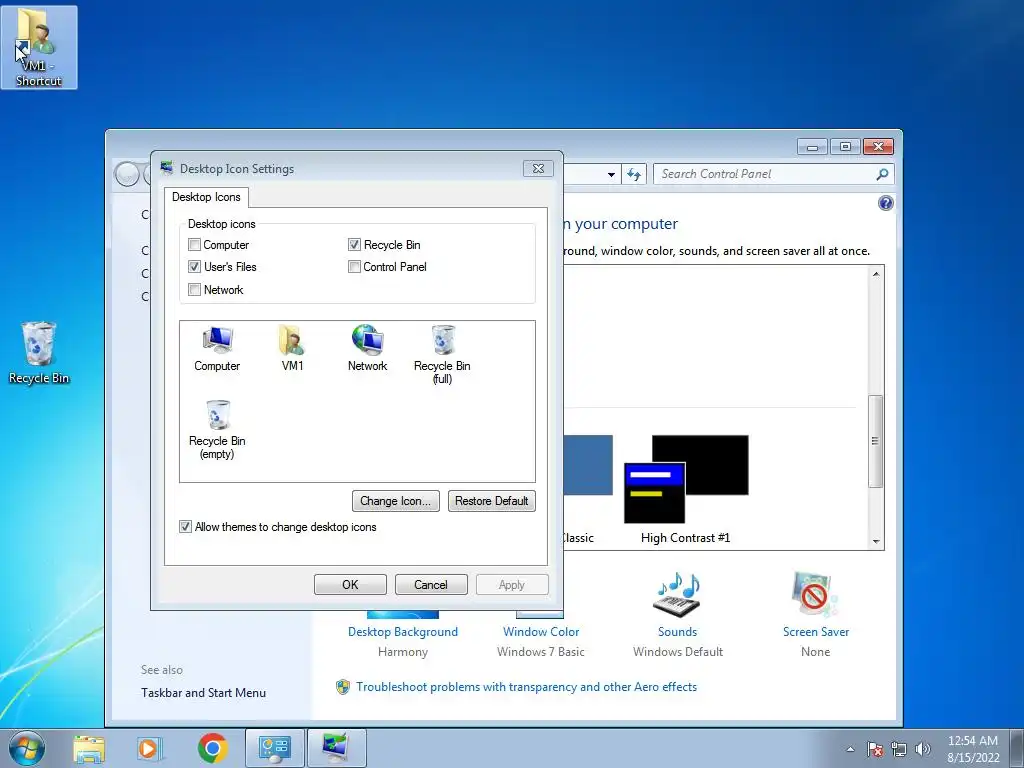Viewport: 1024px width, 768px height.
Task: Select the Network icon in the preview list
Action: point(367,349)
